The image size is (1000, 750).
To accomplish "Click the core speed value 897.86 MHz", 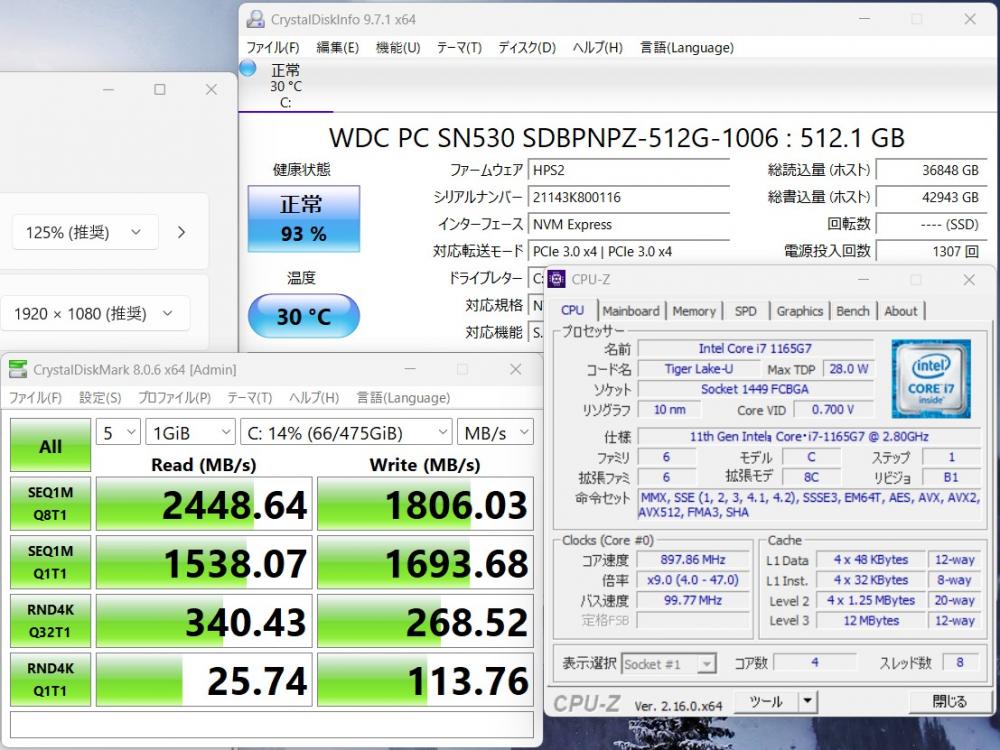I will click(x=693, y=559).
